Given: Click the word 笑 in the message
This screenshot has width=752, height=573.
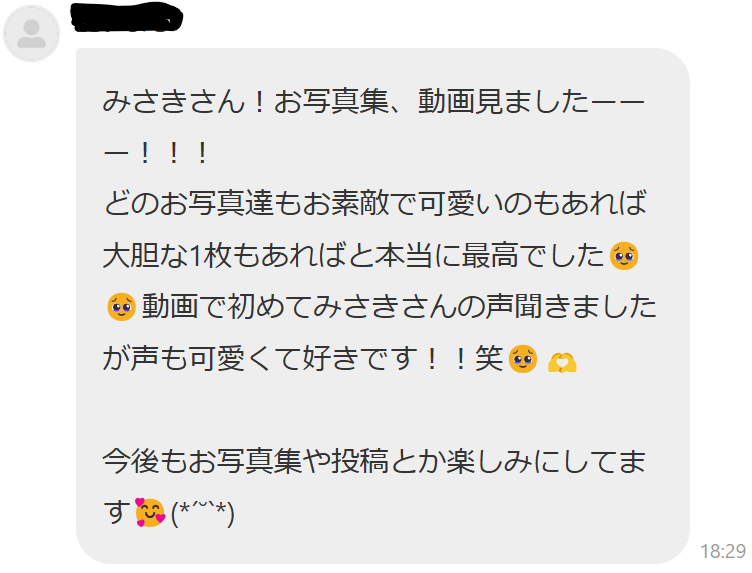Looking at the screenshot, I should 489,358.
